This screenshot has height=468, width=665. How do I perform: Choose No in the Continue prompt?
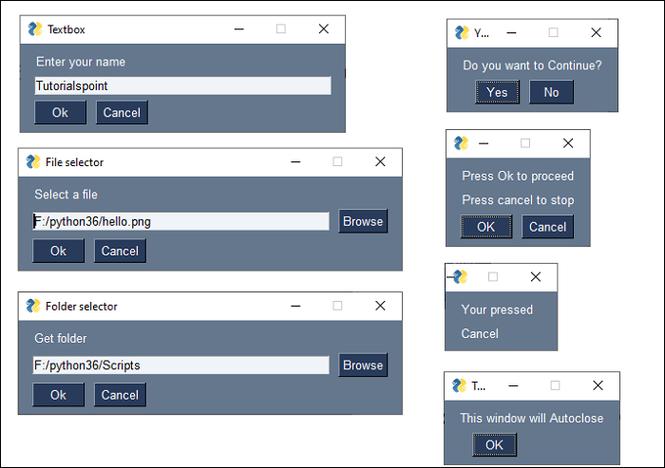pyautogui.click(x=551, y=92)
